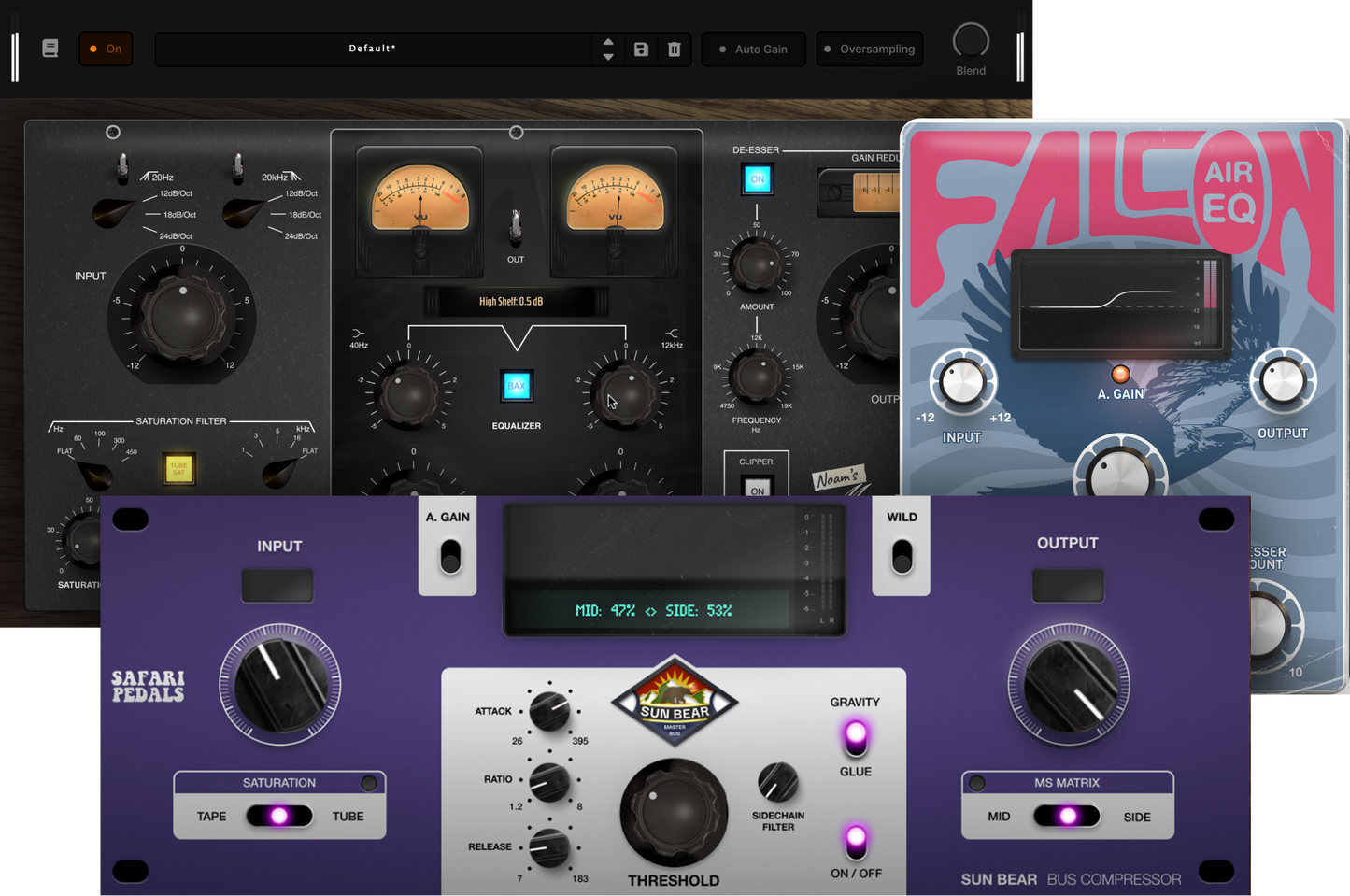Flip the WILD switch on Sun Bear
This screenshot has height=896, width=1350.
coord(901,556)
